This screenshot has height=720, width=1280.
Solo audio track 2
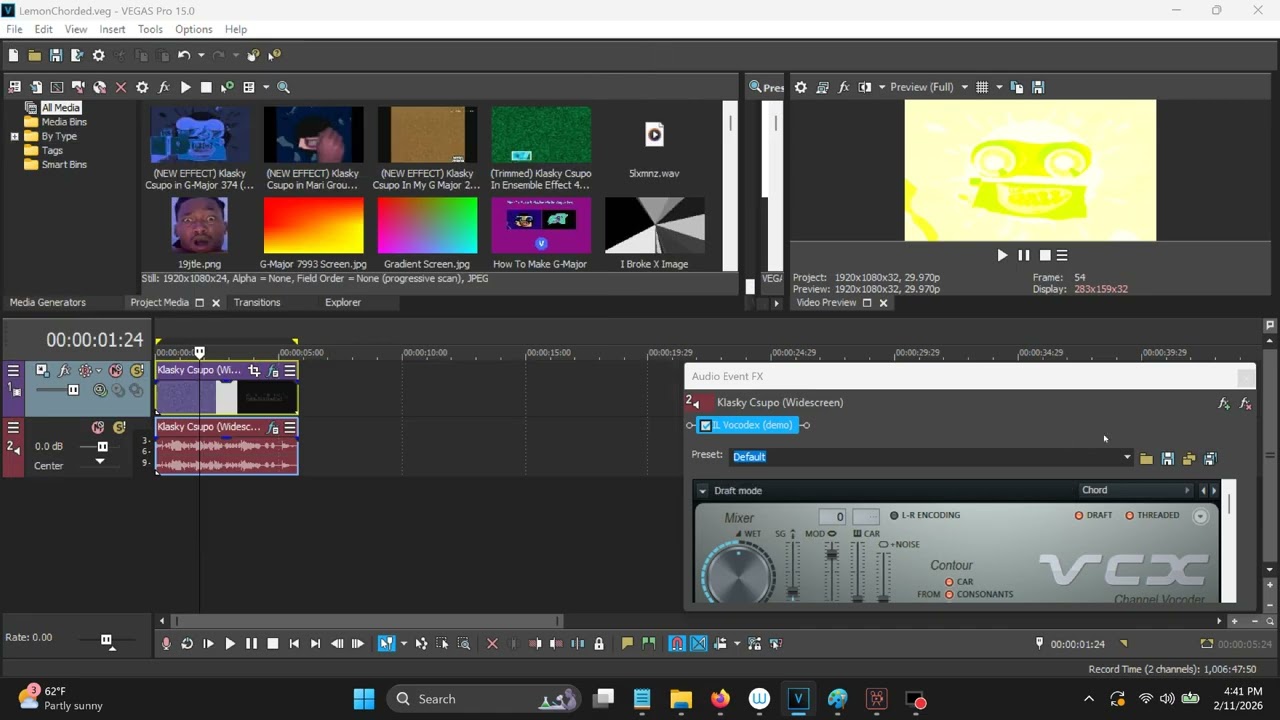(x=119, y=428)
